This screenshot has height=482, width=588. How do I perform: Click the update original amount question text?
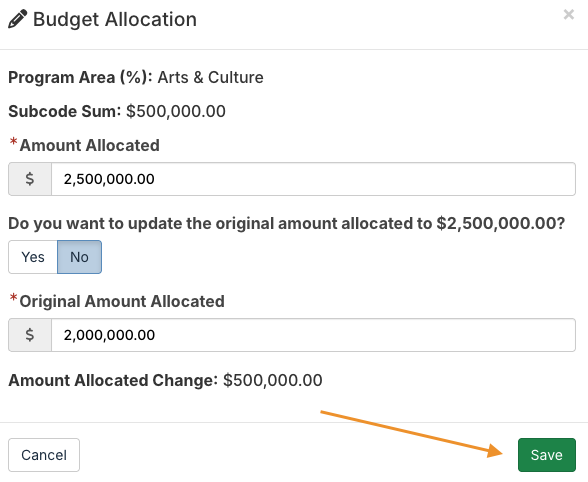286,224
